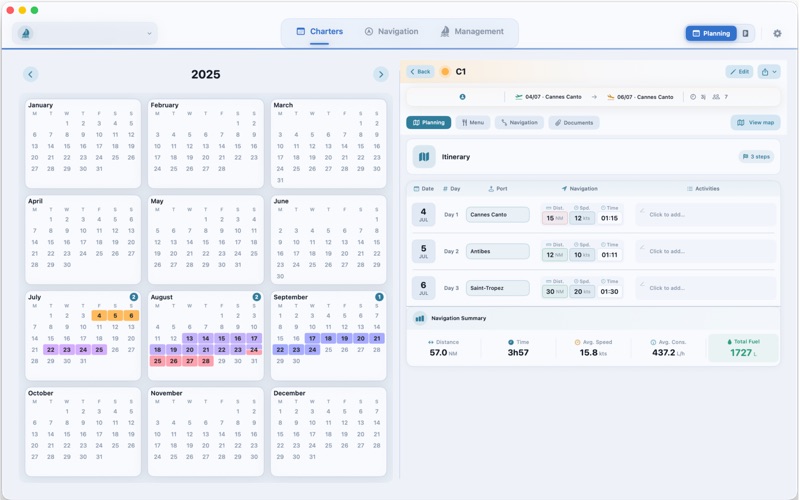Viewport: 800px width, 500px height.
Task: Open the Documents sub-tab
Action: (574, 123)
